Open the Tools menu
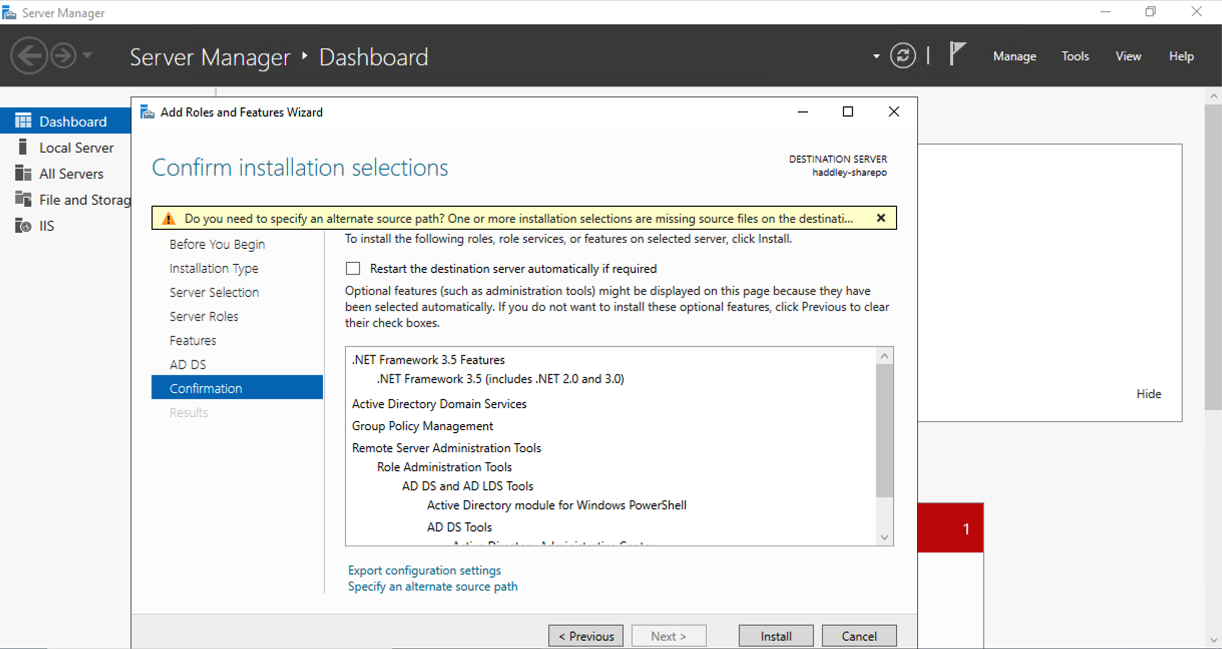 1075,56
